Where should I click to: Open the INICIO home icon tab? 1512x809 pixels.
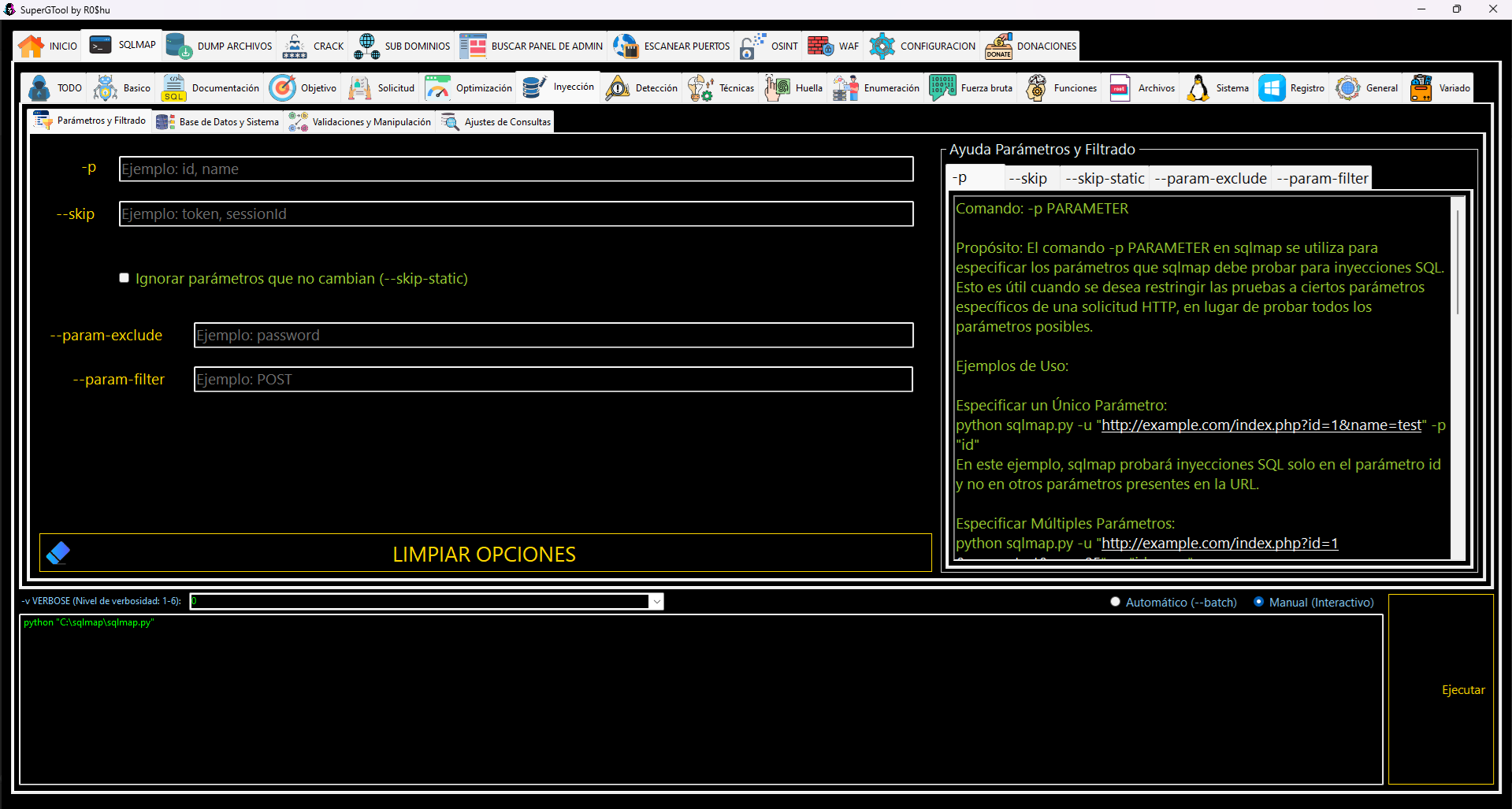pyautogui.click(x=32, y=46)
